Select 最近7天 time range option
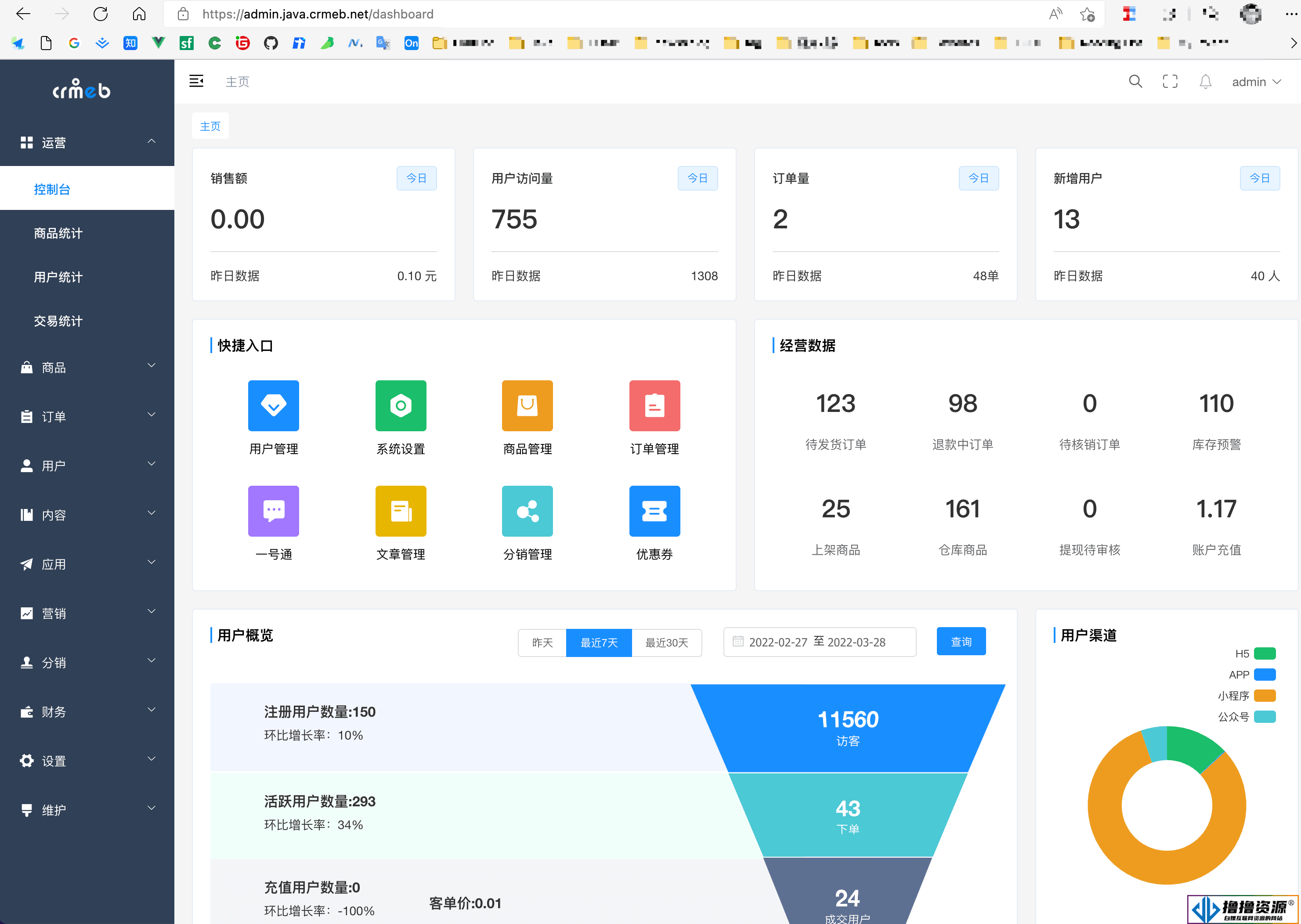The height and width of the screenshot is (924, 1301). coord(599,642)
